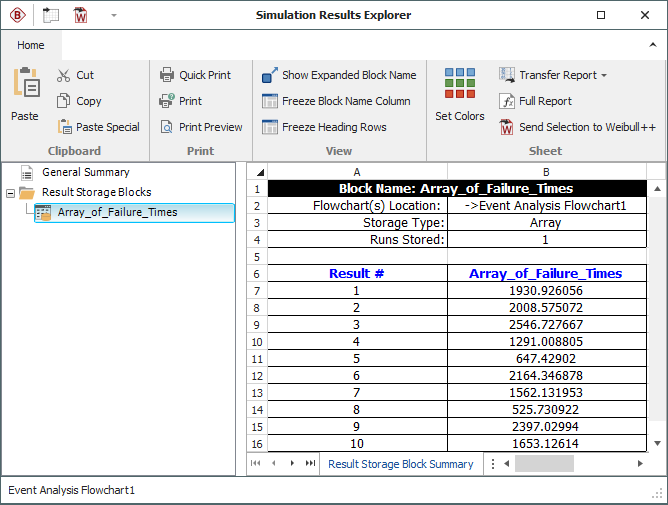Image resolution: width=668 pixels, height=505 pixels.
Task: Select Array_of_Failure_Times tree item
Action: click(x=117, y=212)
